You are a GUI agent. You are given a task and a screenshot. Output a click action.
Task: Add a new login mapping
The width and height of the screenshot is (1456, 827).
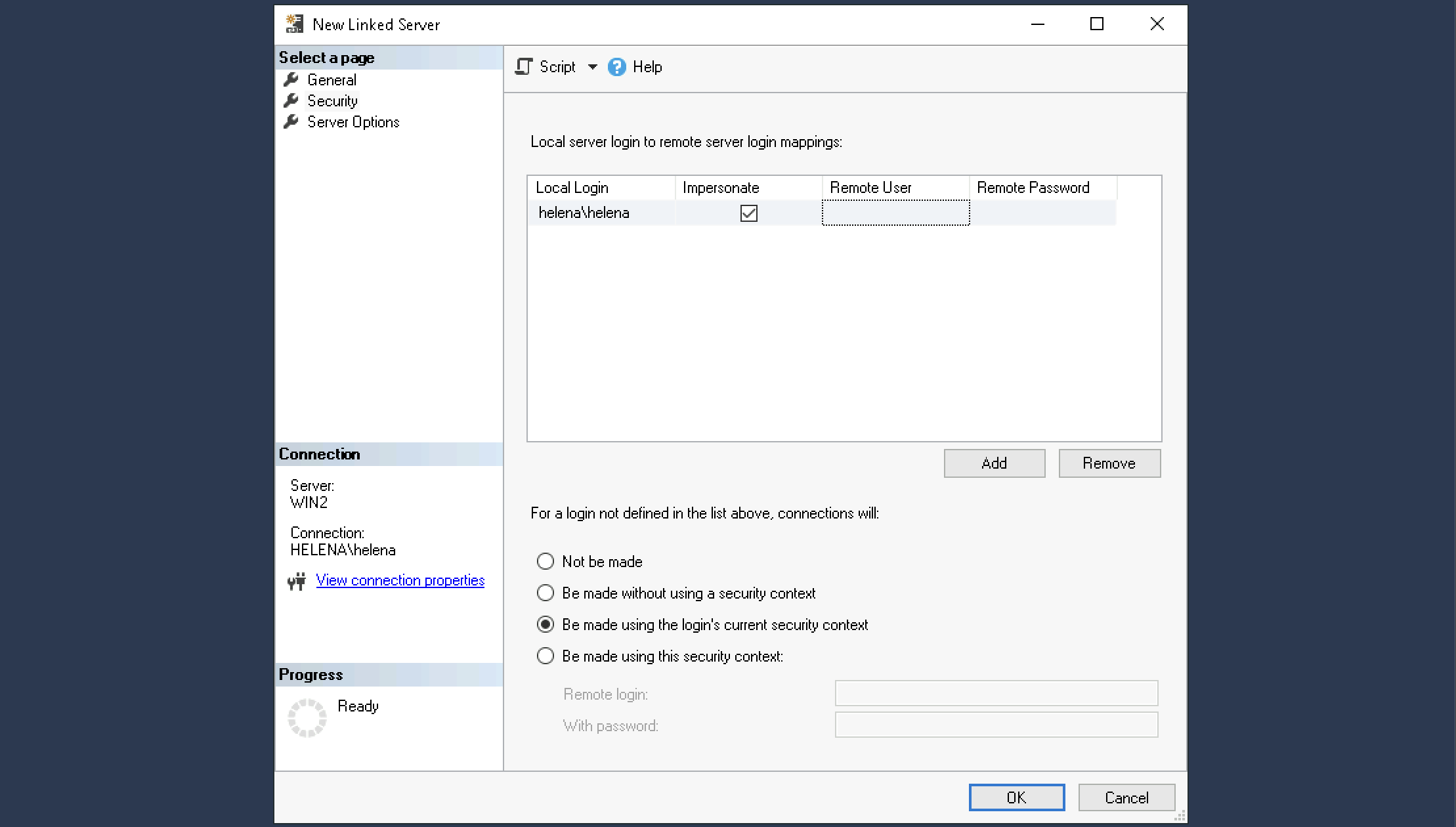994,463
